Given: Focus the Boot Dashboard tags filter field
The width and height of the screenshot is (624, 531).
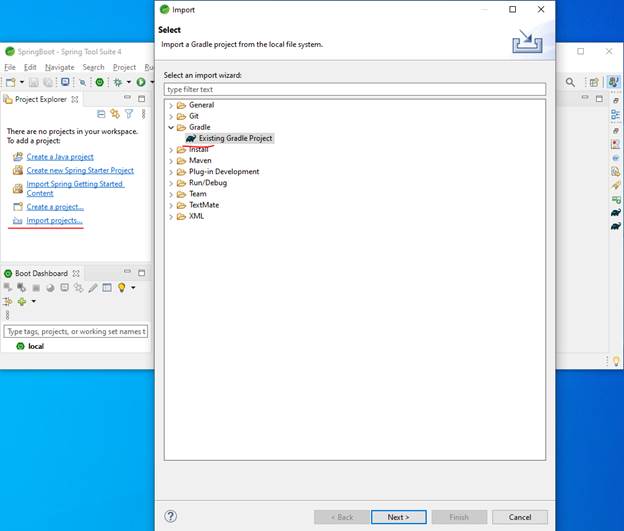Looking at the screenshot, I should point(76,331).
